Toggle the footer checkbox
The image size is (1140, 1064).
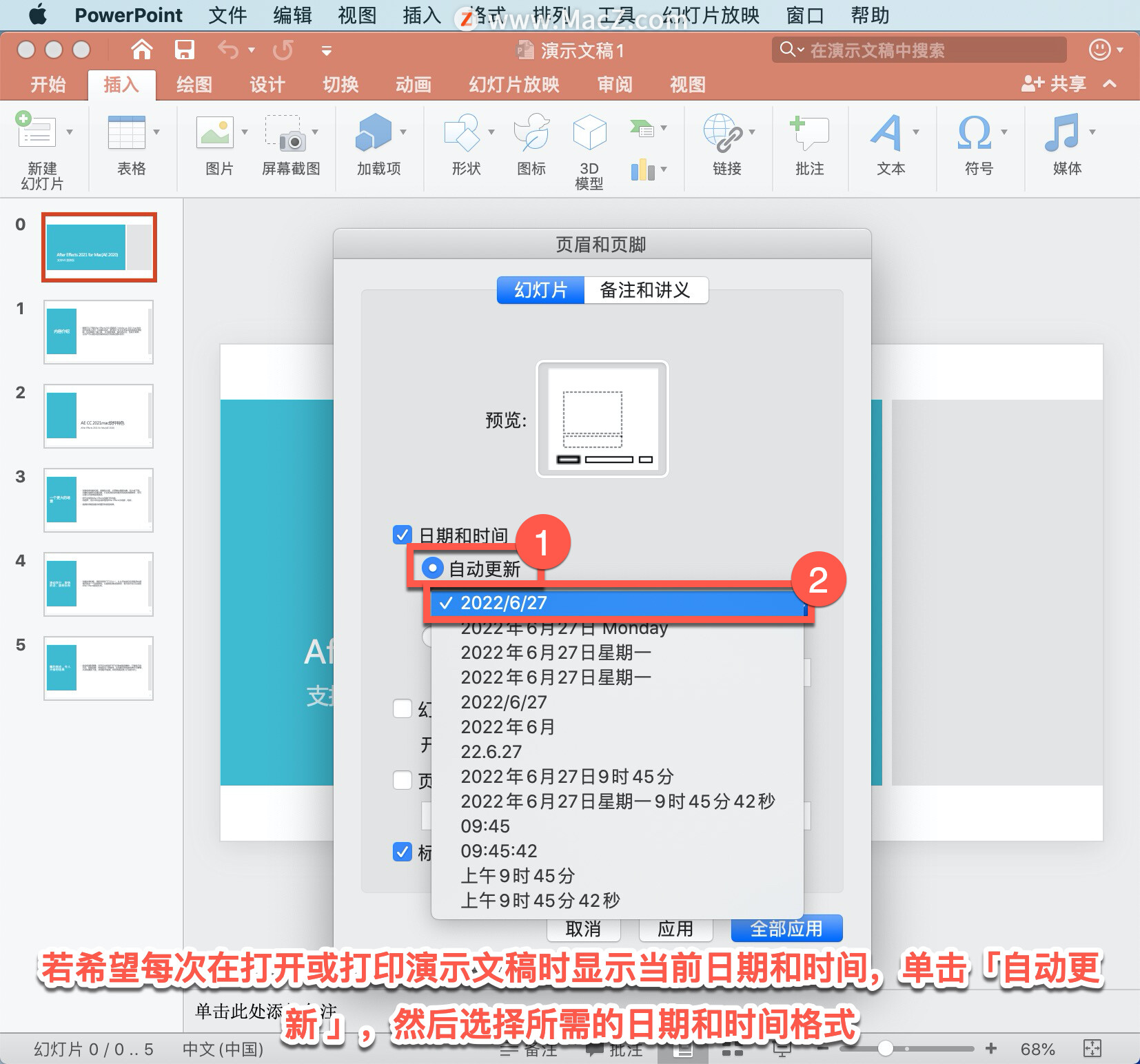(403, 780)
